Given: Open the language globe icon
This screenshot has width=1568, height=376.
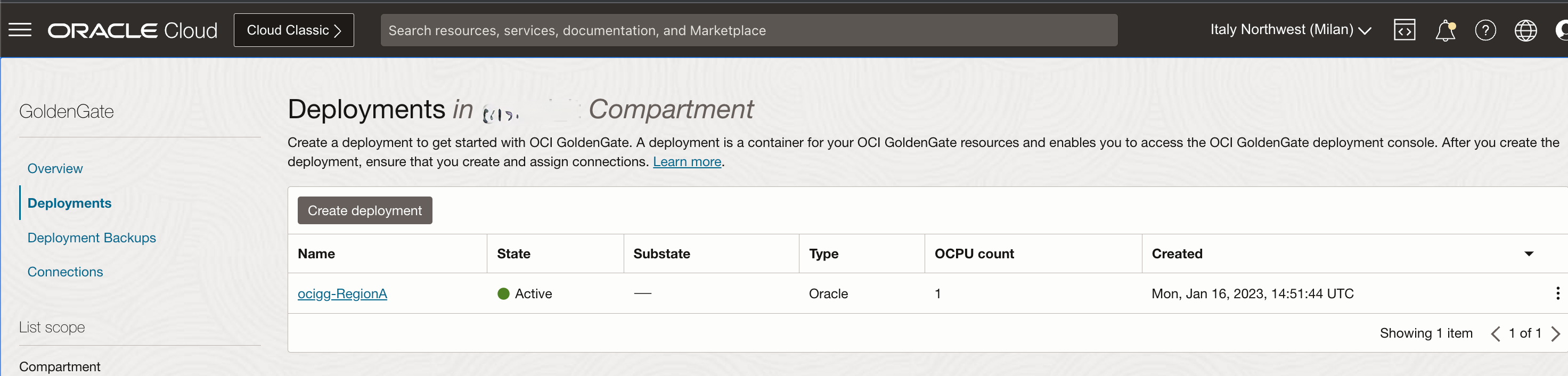Looking at the screenshot, I should point(1525,30).
